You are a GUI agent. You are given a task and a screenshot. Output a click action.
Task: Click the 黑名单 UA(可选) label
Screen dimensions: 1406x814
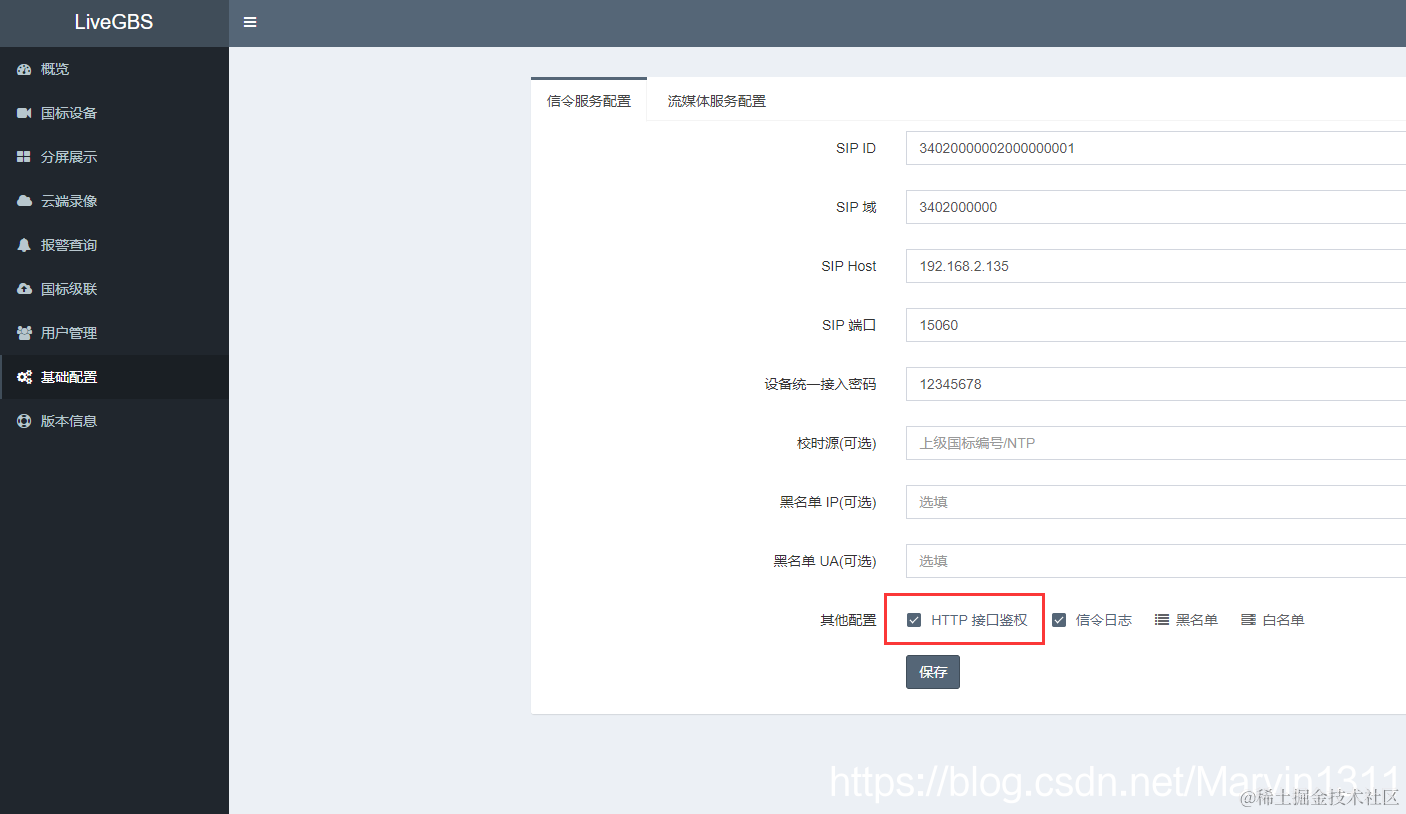pos(825,561)
